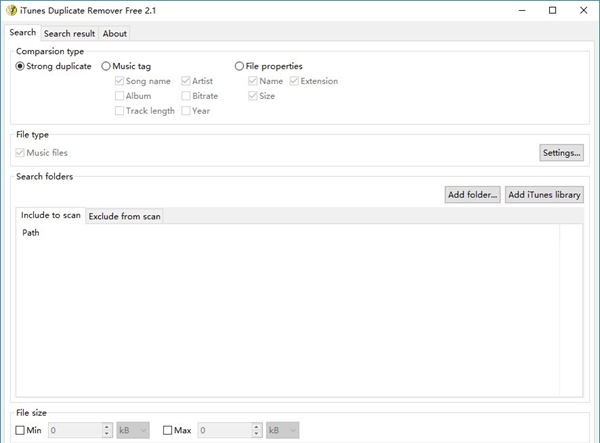The width and height of the screenshot is (600, 443).
Task: Switch to the Search result tab
Action: (x=69, y=34)
